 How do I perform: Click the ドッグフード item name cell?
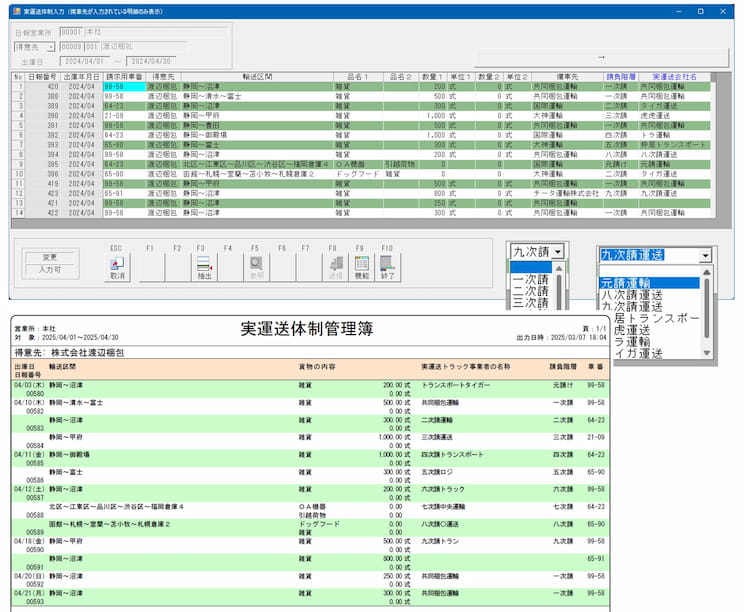click(x=358, y=174)
